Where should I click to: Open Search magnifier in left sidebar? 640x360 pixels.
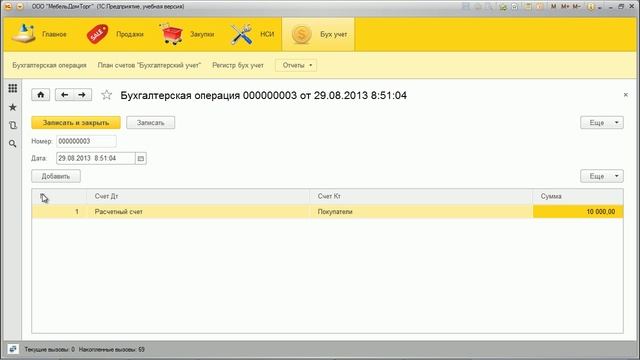click(13, 144)
